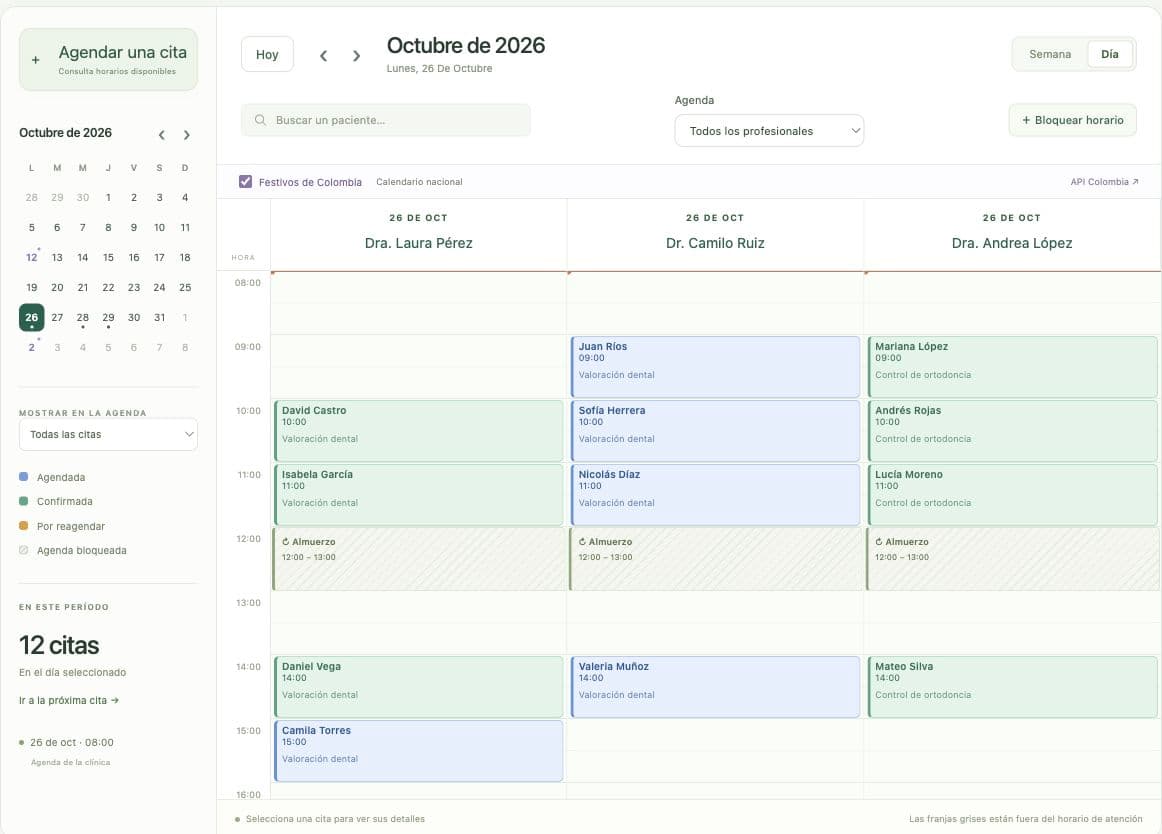This screenshot has width=1162, height=834.
Task: Select day 31 in the mini calendar
Action: [x=159, y=317]
